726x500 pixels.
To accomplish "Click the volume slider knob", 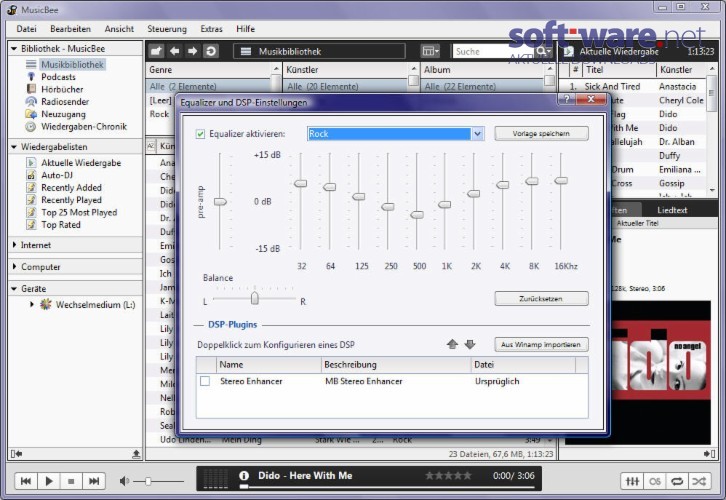I will (148, 481).
